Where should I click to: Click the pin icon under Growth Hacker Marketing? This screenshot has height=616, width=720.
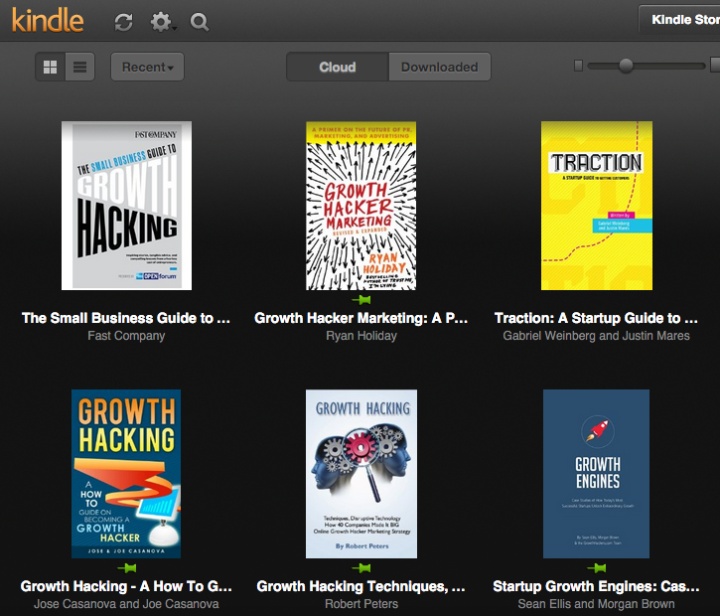click(x=361, y=300)
